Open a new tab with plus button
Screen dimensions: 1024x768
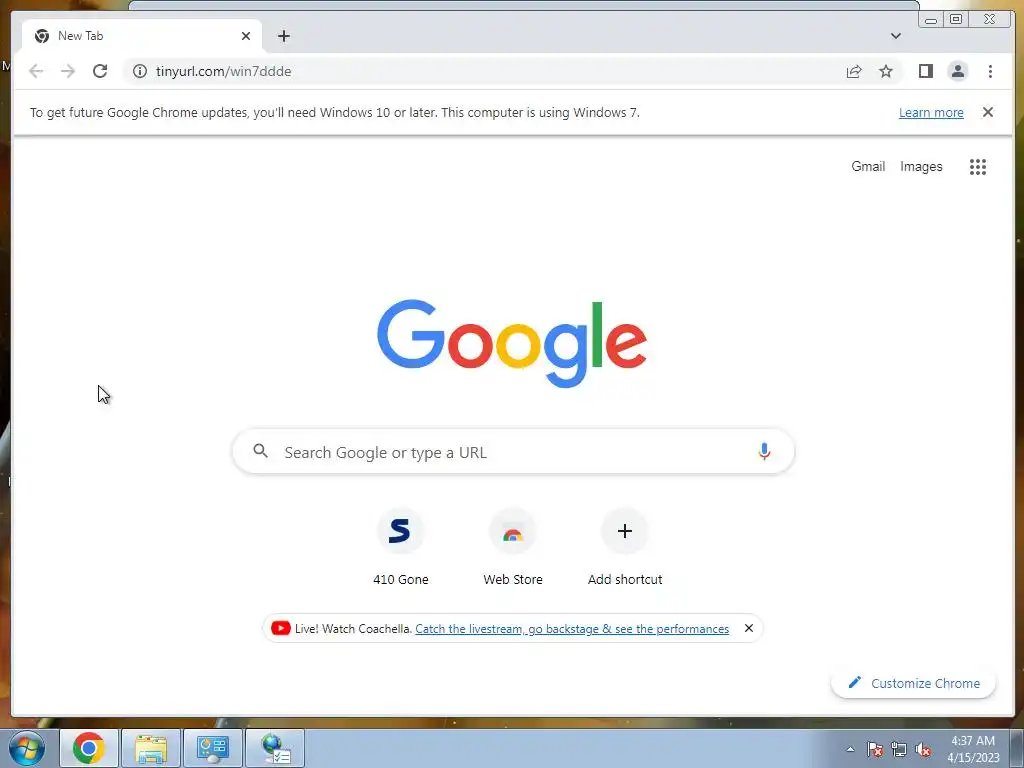click(283, 36)
